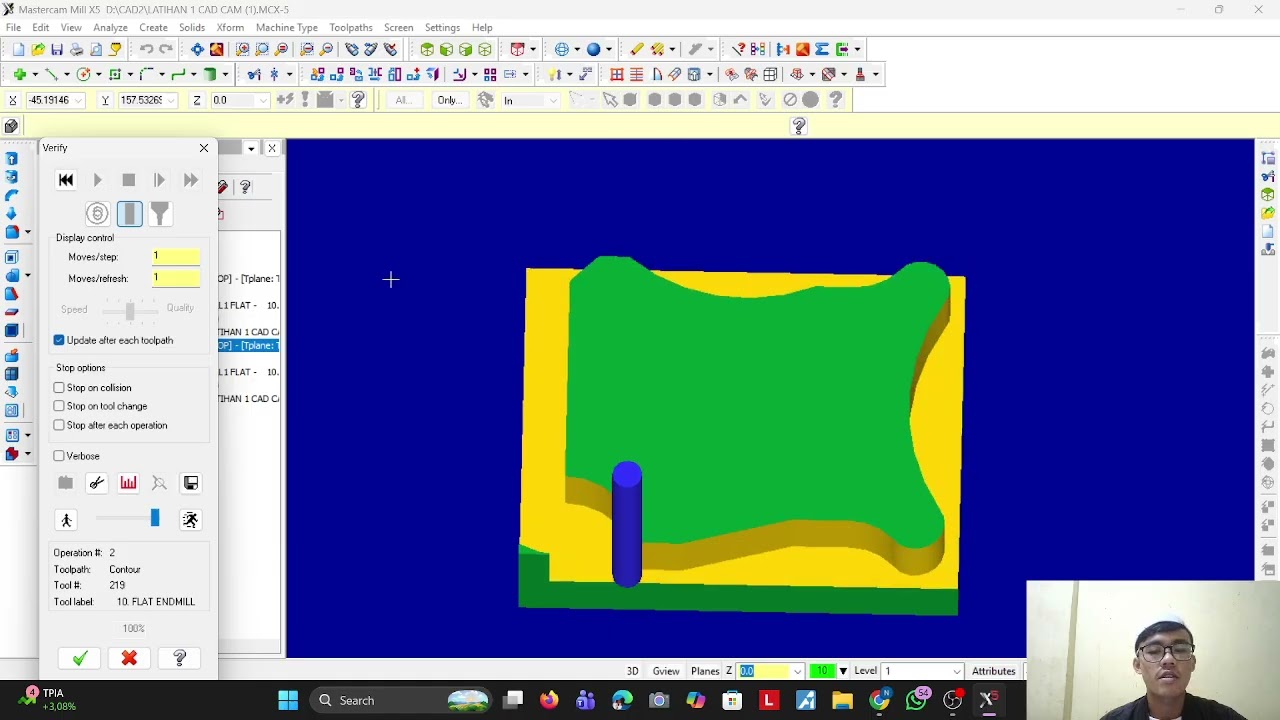Click Print toolbar icon
This screenshot has height=720, width=1280.
coord(77,49)
